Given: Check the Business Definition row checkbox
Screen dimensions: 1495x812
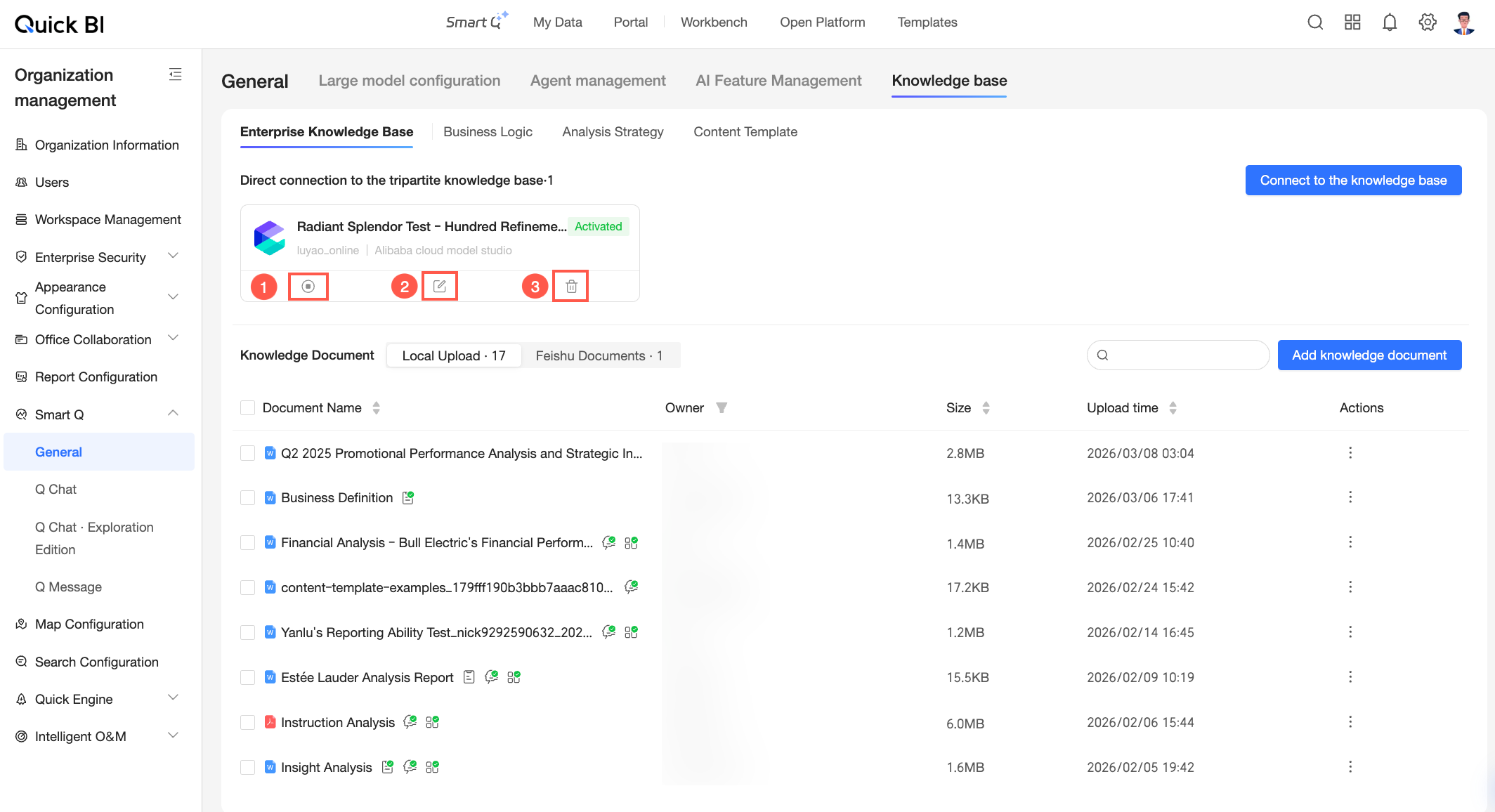Looking at the screenshot, I should point(247,497).
